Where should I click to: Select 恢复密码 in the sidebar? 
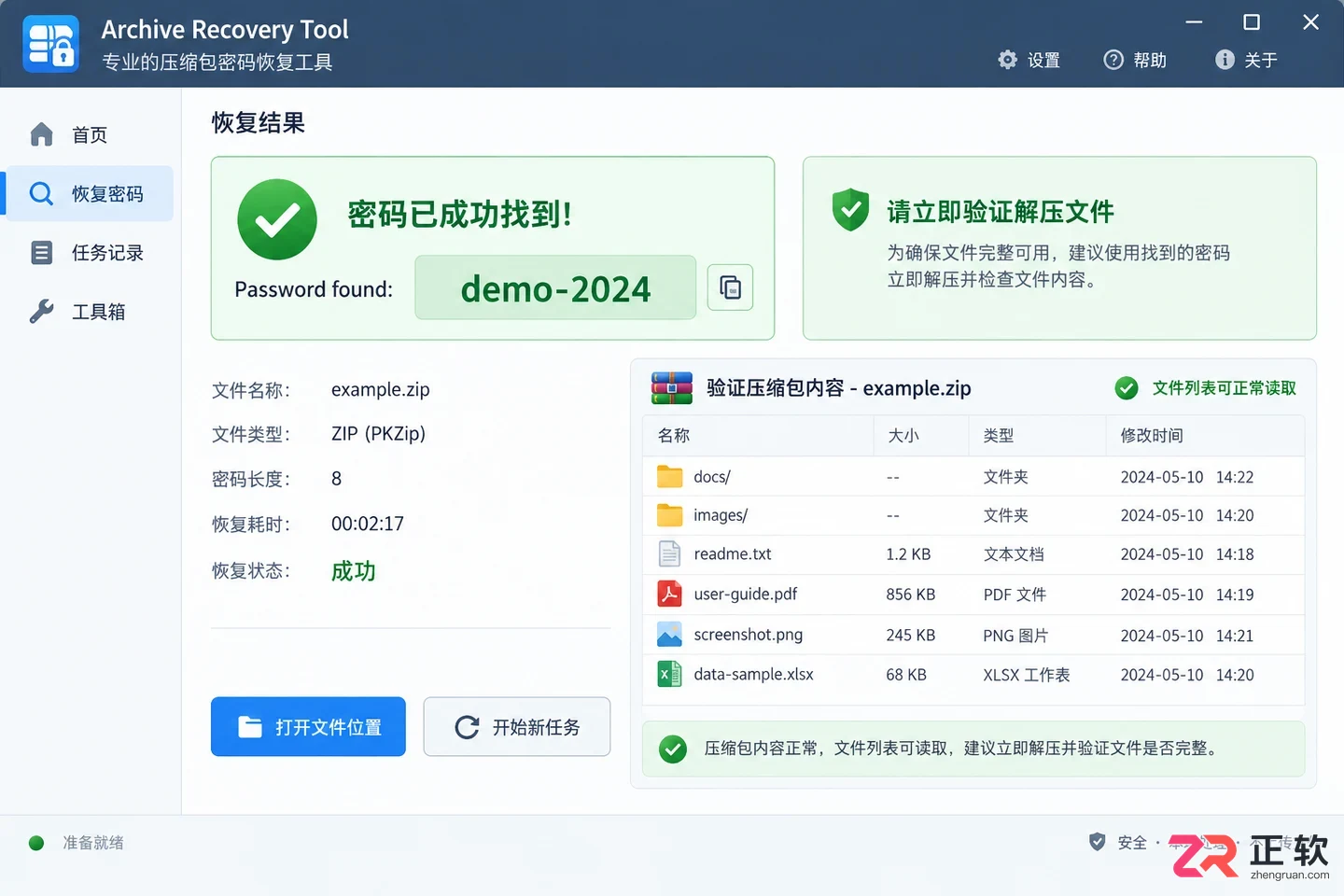[x=90, y=194]
